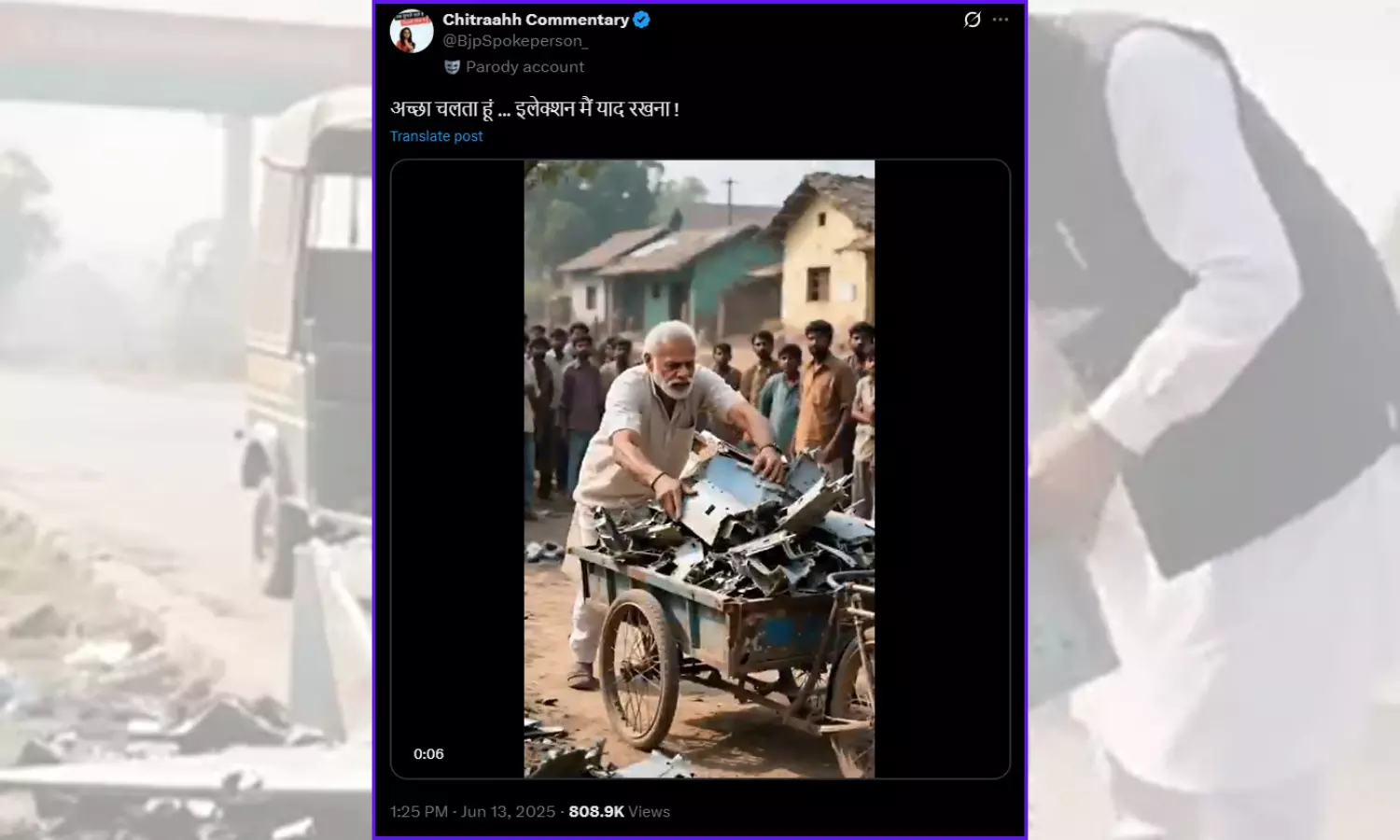This screenshot has width=1400, height=840.
Task: Click the 0:06 video duration badge
Action: click(x=428, y=754)
